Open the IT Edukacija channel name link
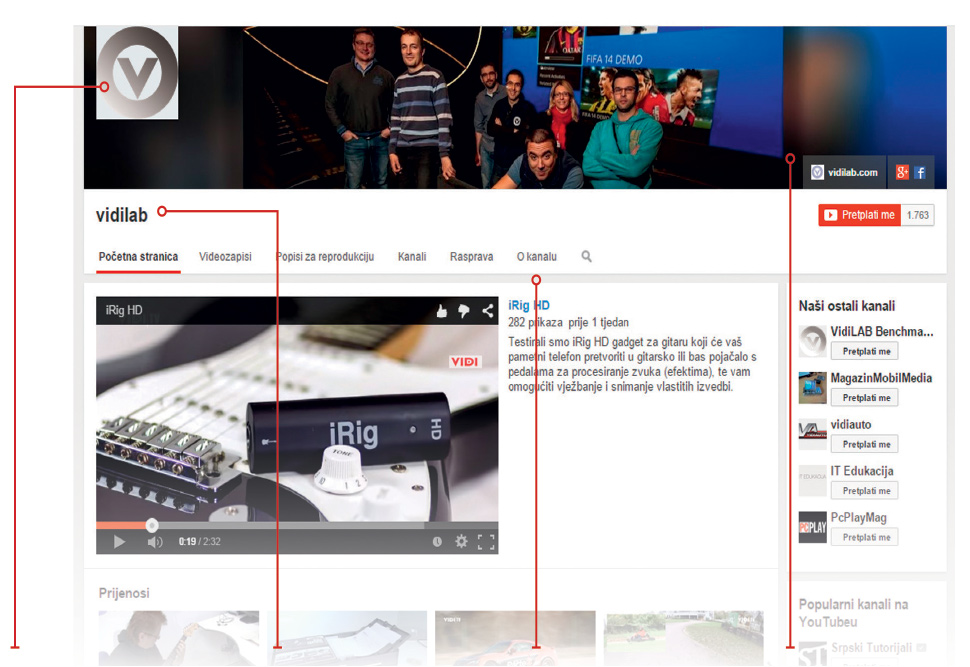This screenshot has height=667, width=970. click(862, 471)
